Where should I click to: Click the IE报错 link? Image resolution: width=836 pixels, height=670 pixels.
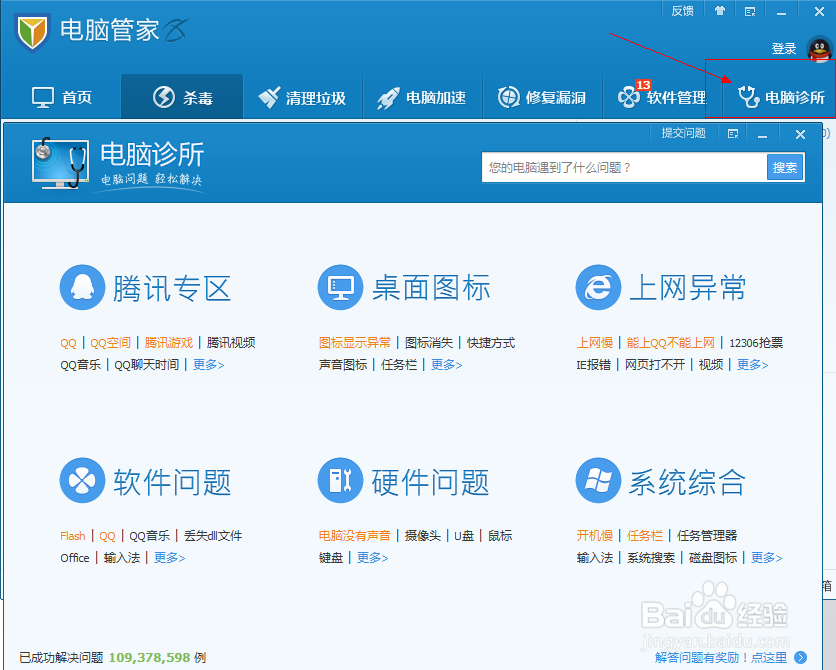[593, 365]
